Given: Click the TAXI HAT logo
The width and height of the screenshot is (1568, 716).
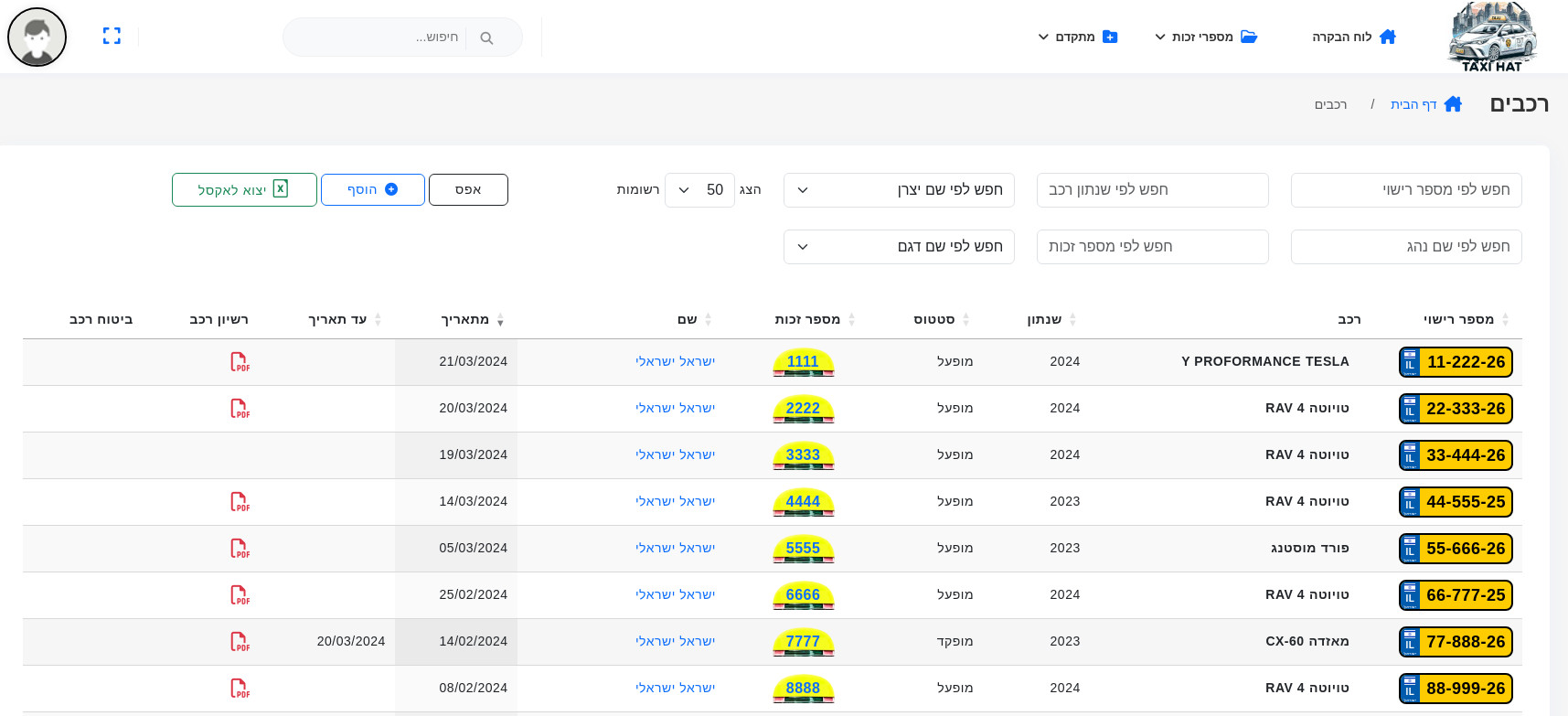Looking at the screenshot, I should (1492, 37).
